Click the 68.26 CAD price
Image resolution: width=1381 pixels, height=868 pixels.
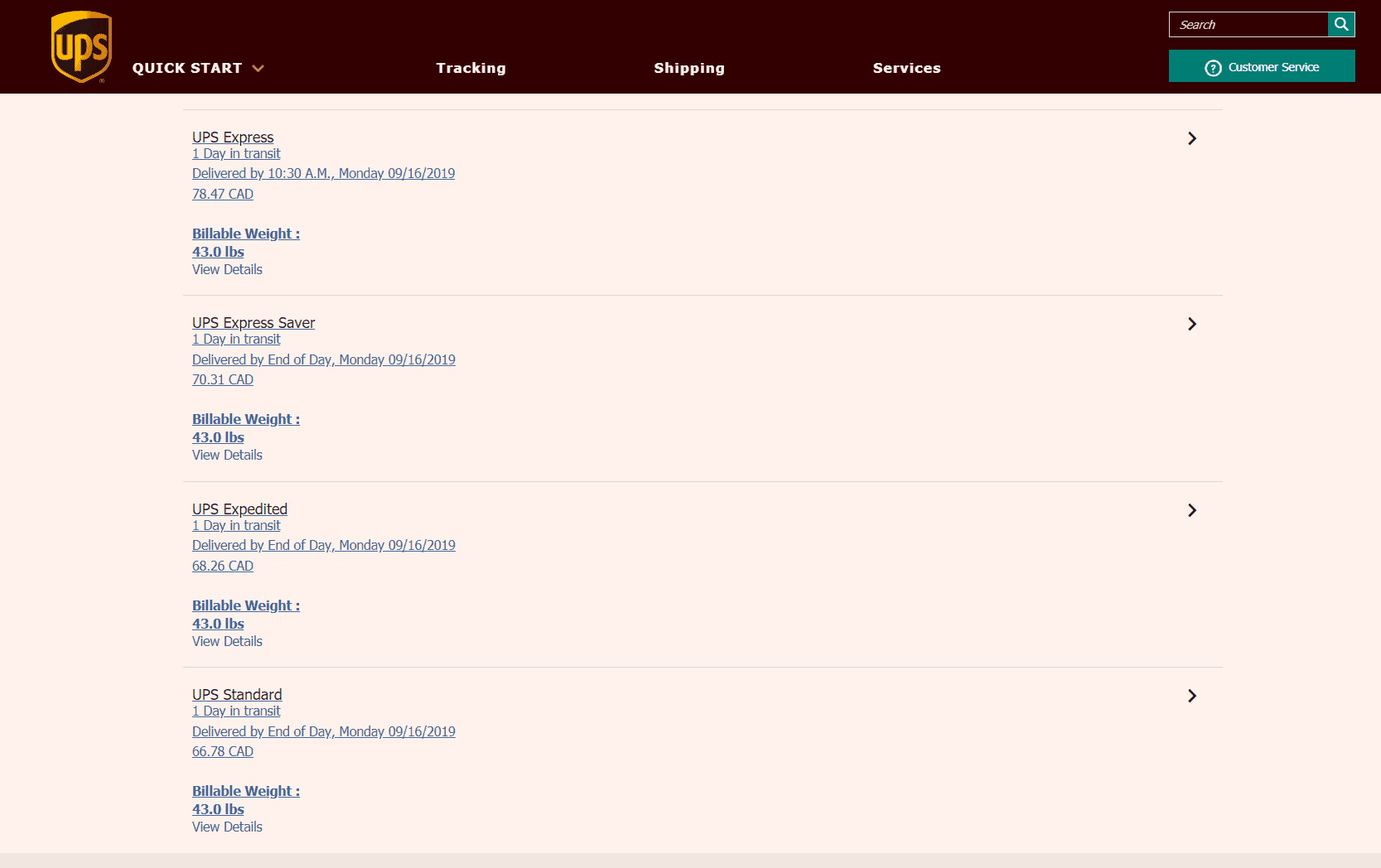[223, 566]
